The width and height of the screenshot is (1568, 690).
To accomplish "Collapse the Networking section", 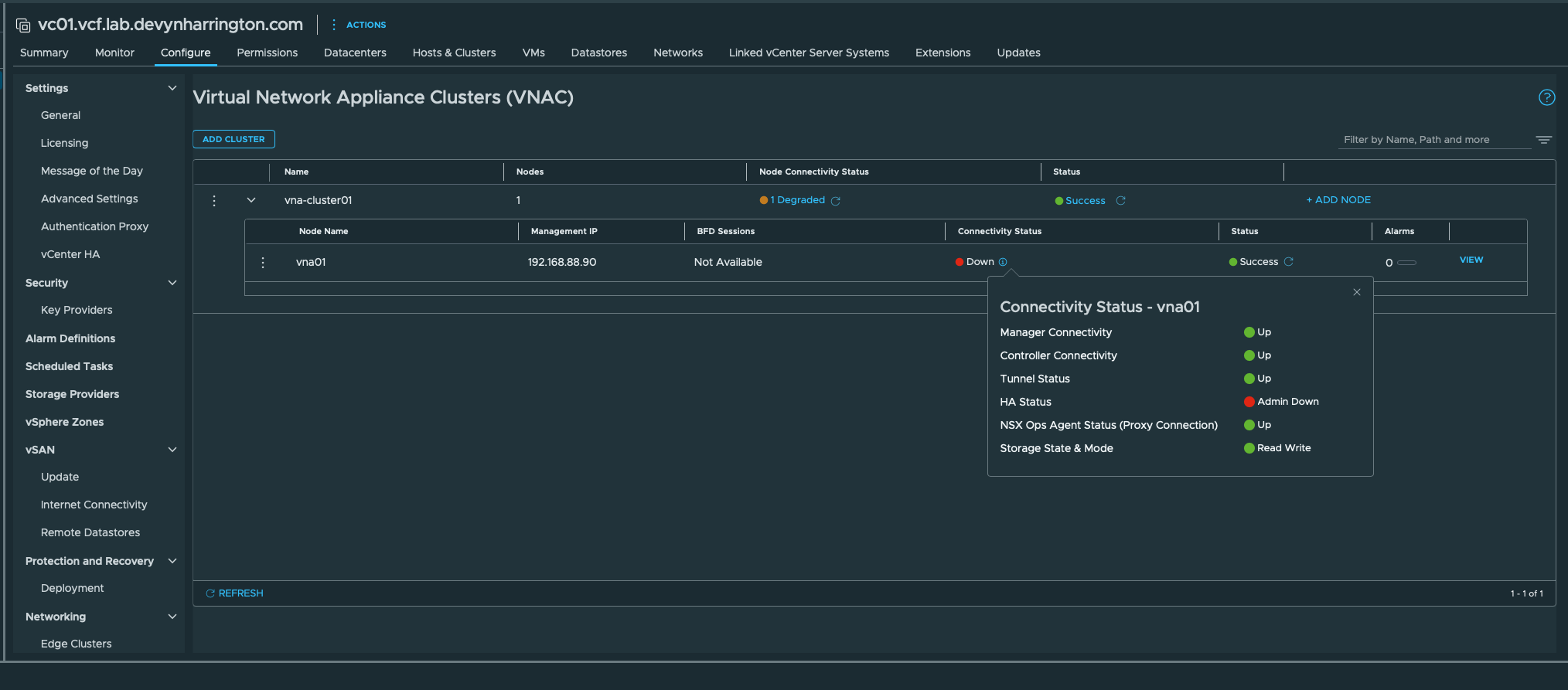I will coord(172,617).
